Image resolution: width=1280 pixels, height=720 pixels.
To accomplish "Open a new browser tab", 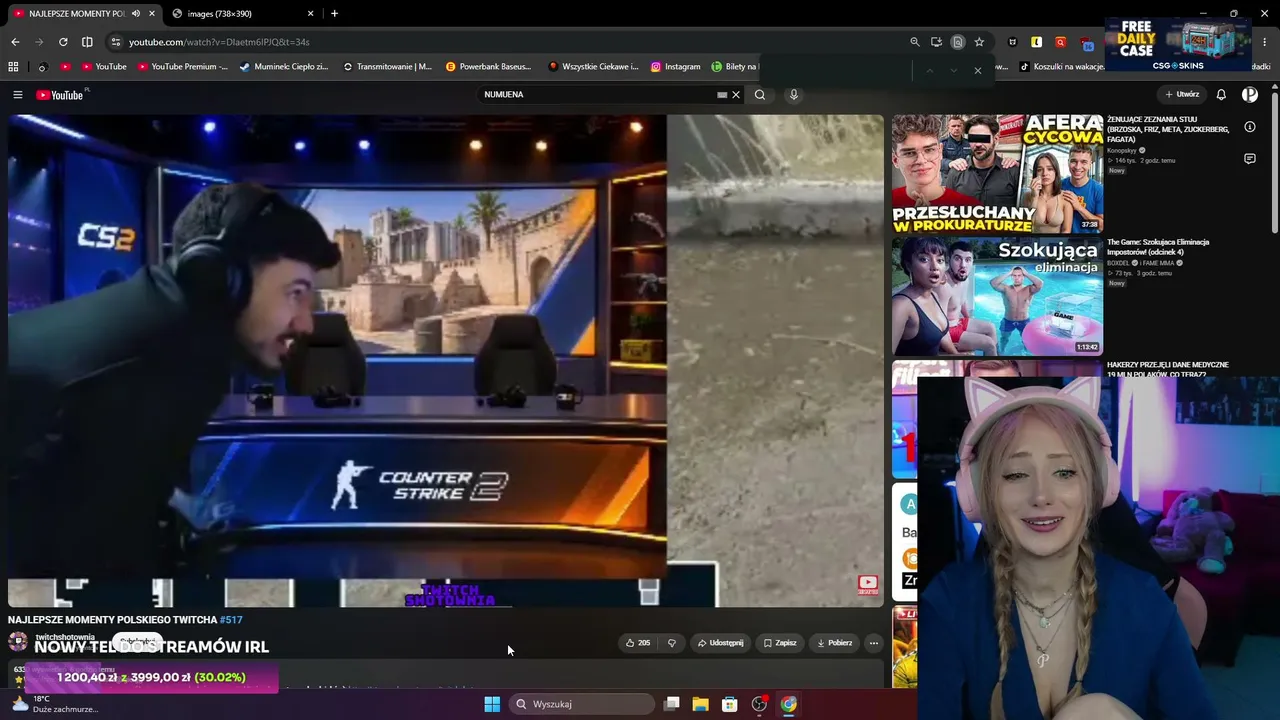I will (x=334, y=14).
